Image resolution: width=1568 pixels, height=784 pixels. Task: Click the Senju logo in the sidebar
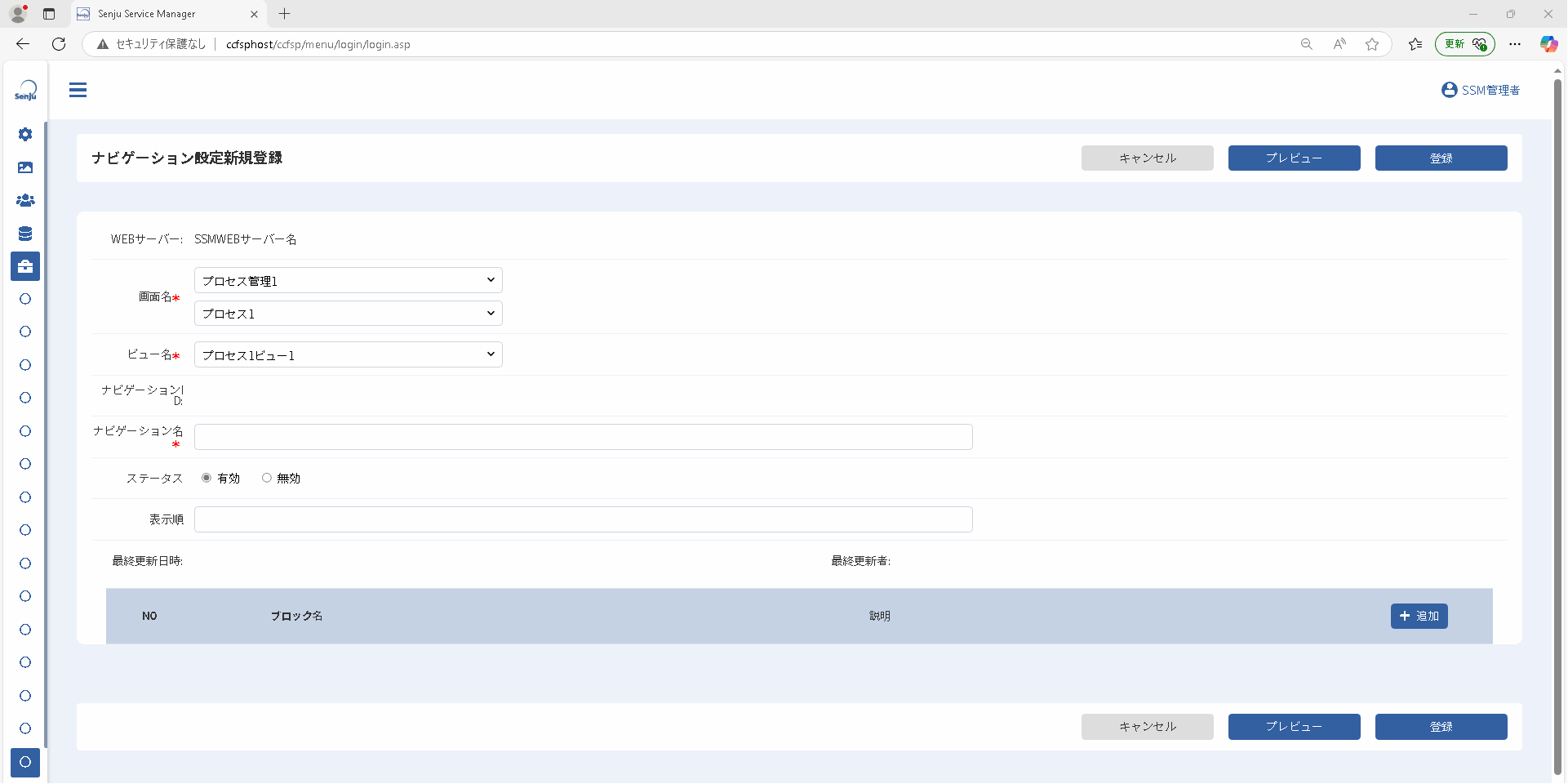25,90
